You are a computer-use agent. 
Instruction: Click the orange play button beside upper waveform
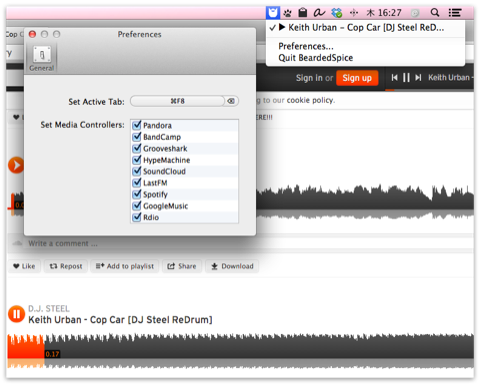coord(16,165)
